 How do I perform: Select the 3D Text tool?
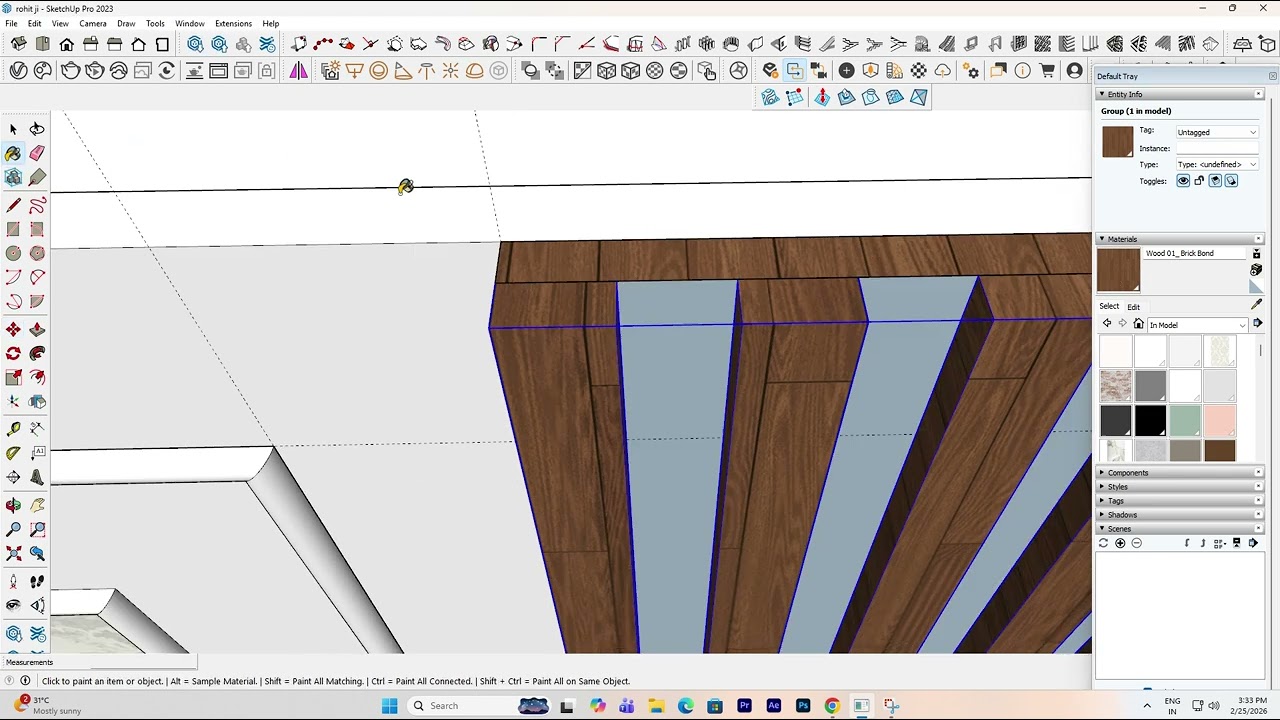pos(37,477)
